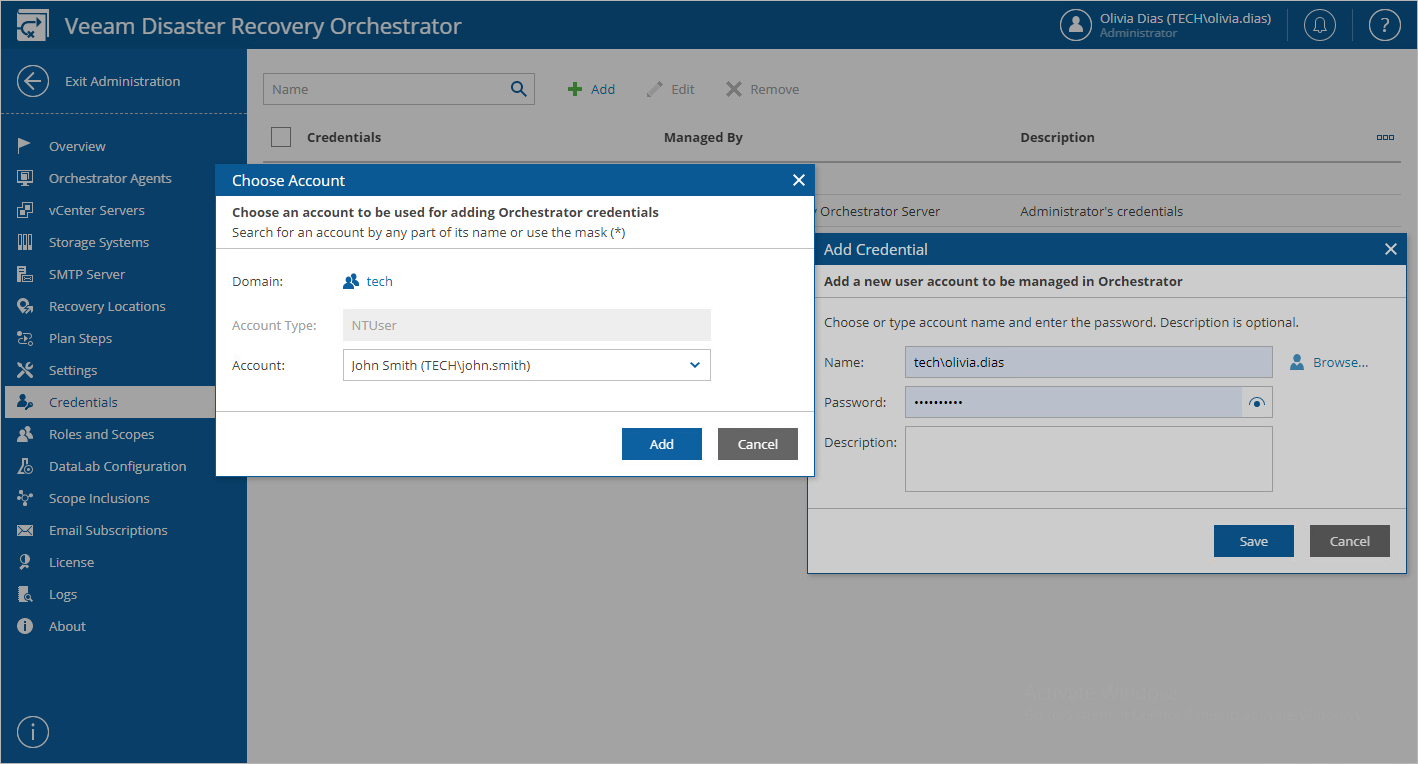Image resolution: width=1418 pixels, height=764 pixels.
Task: Click the credential Name input field
Action: tap(1089, 362)
